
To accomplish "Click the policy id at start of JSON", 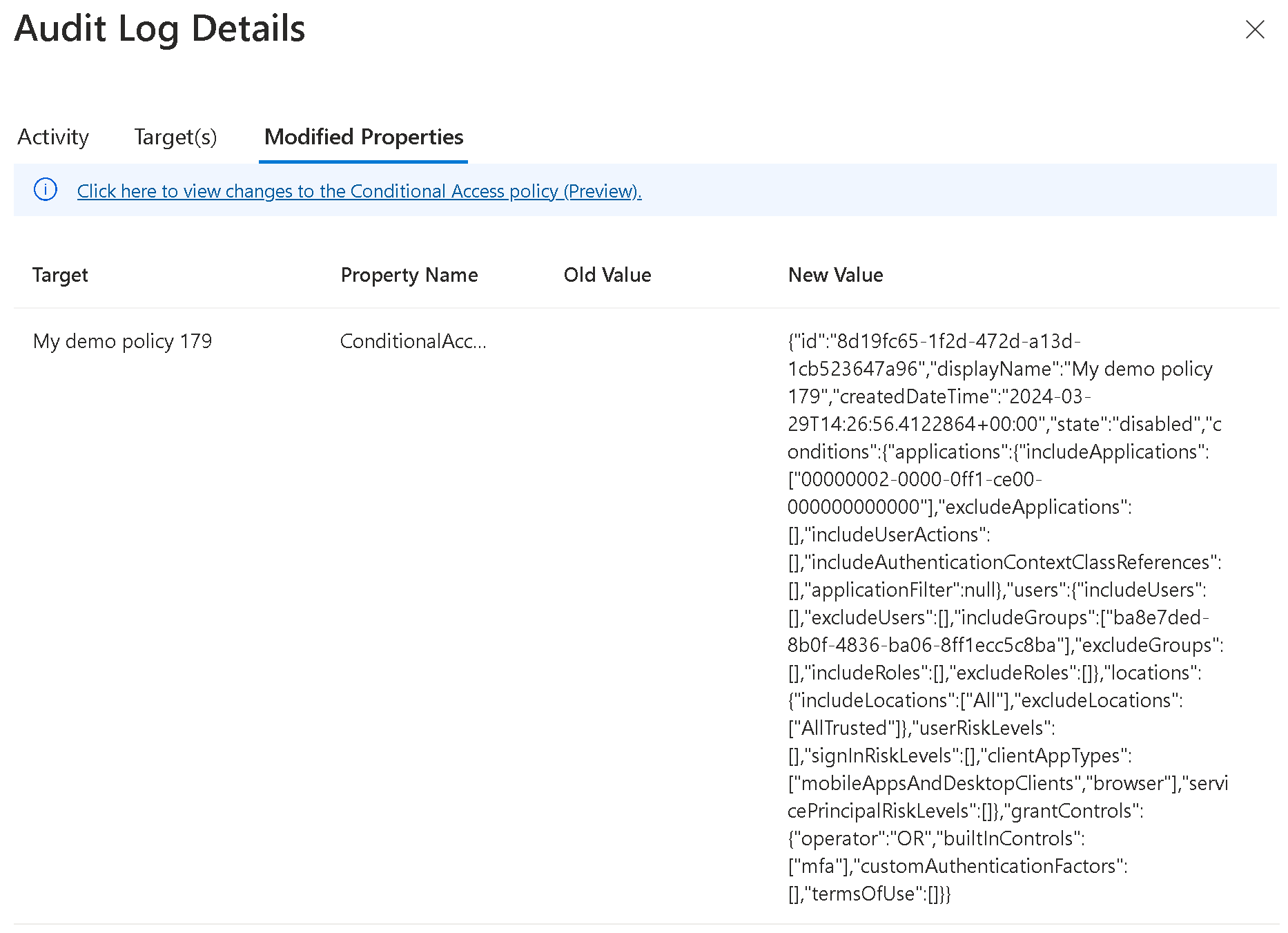I will tap(934, 341).
